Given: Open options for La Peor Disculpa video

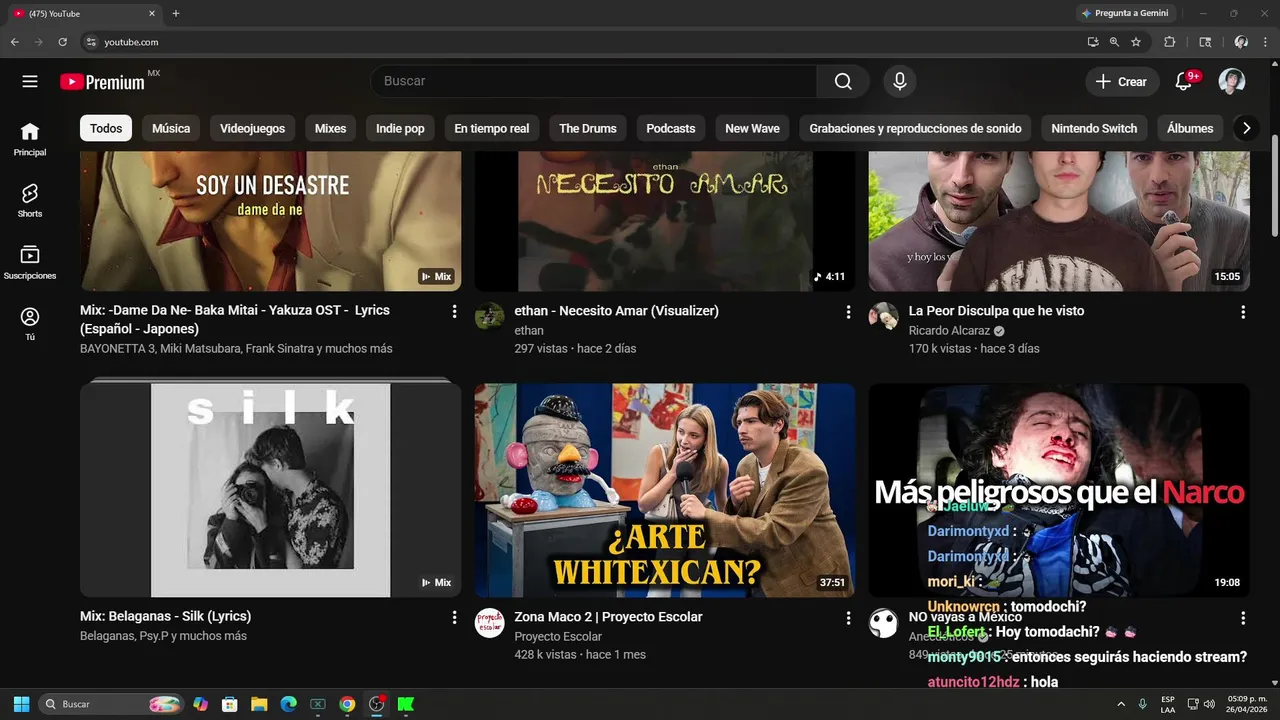Looking at the screenshot, I should 1243,312.
